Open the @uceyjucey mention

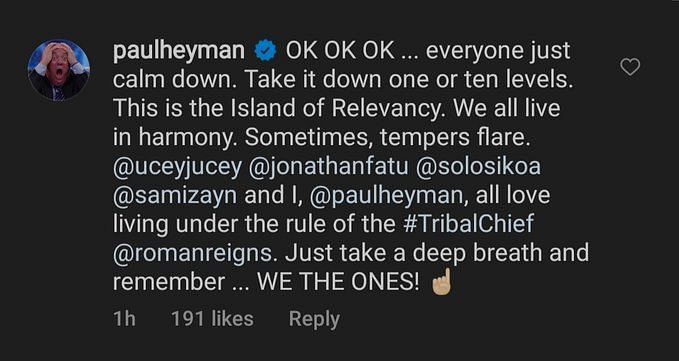[177, 168]
